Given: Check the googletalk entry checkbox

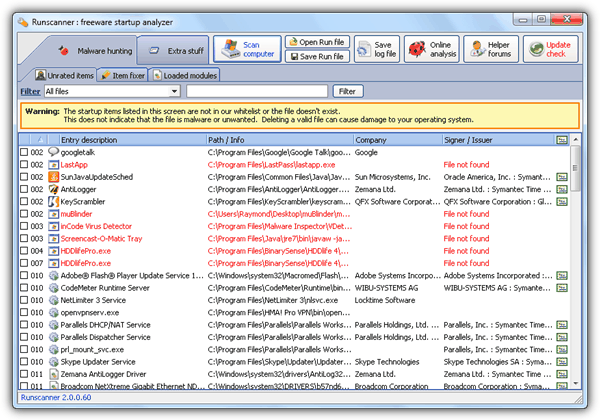Looking at the screenshot, I should [24, 152].
